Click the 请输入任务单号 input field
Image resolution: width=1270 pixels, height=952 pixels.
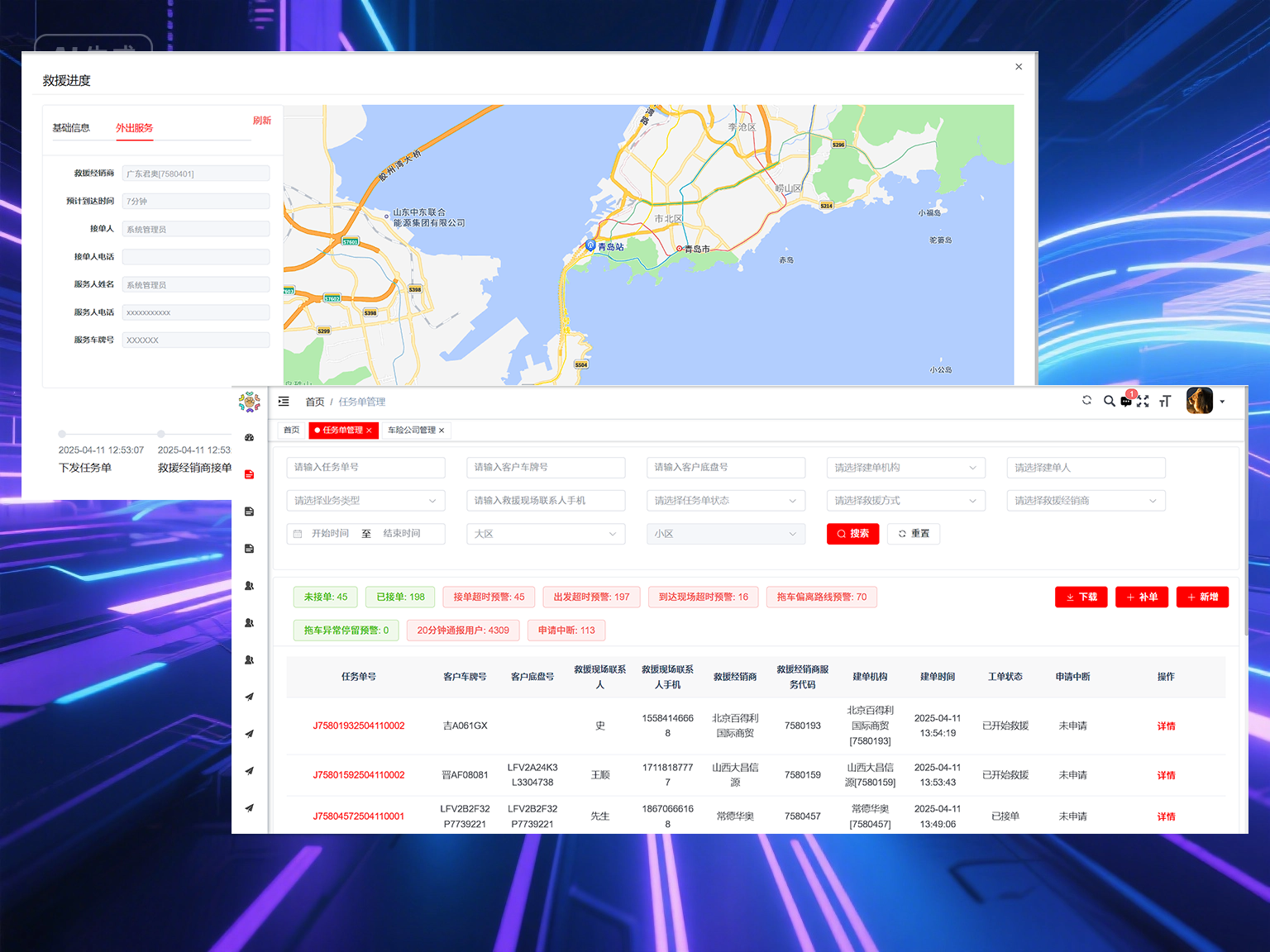[365, 468]
